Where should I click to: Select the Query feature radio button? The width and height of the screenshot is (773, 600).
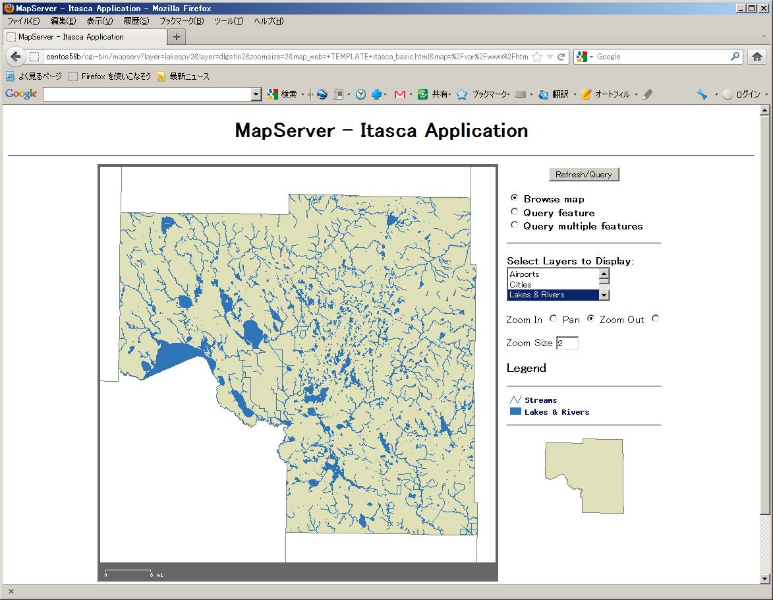[x=514, y=212]
